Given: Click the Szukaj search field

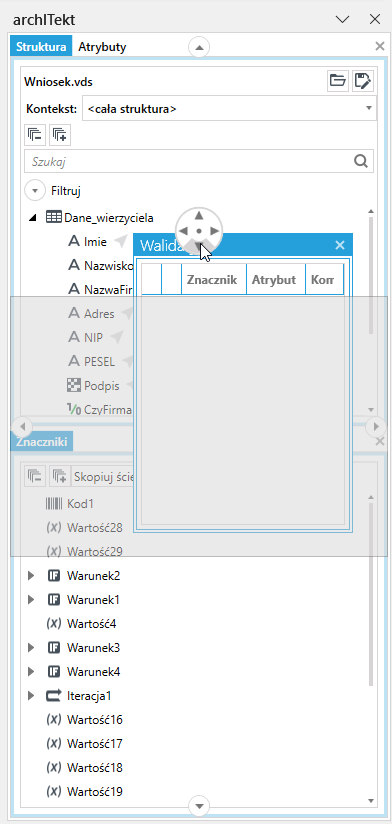Looking at the screenshot, I should 199,161.
